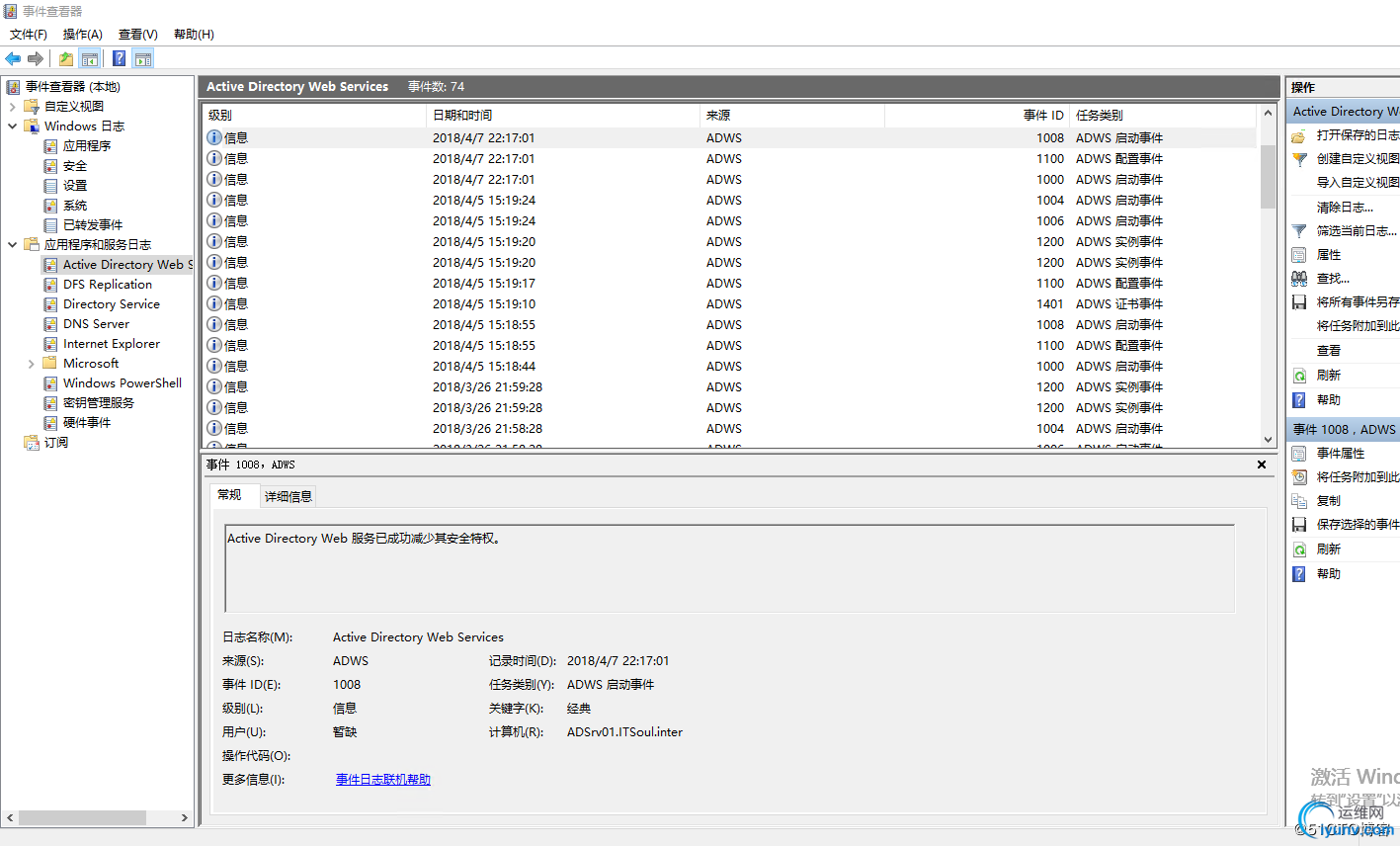
Task: Select event 1006 row at 15:19:24
Action: coord(729,220)
